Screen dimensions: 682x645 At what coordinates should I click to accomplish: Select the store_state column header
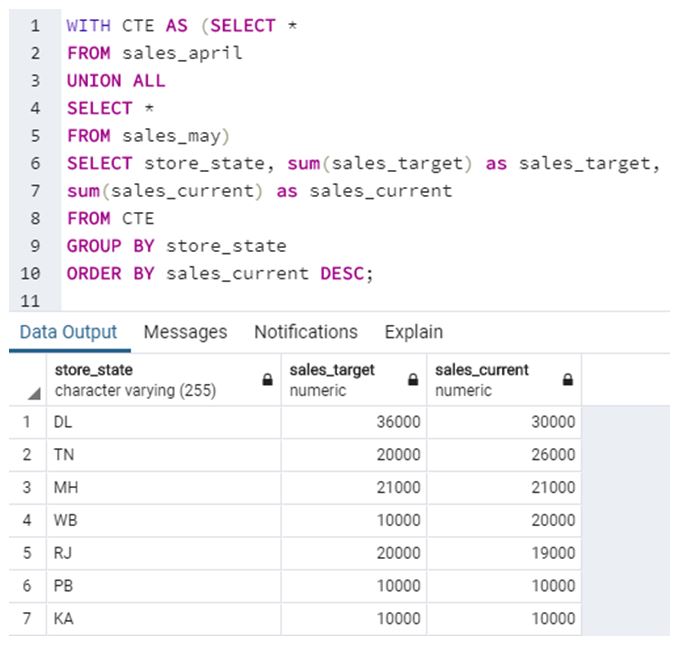click(150, 380)
